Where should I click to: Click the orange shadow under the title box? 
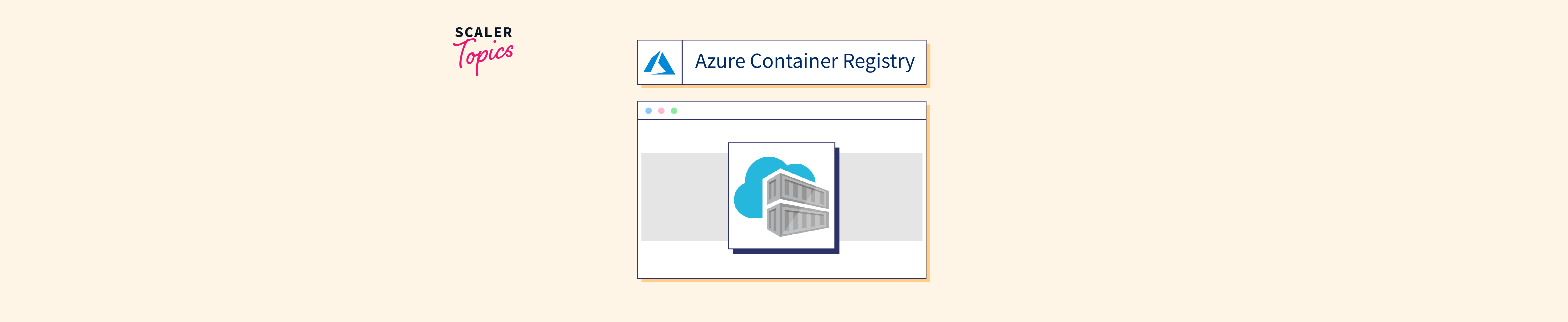pos(786,86)
